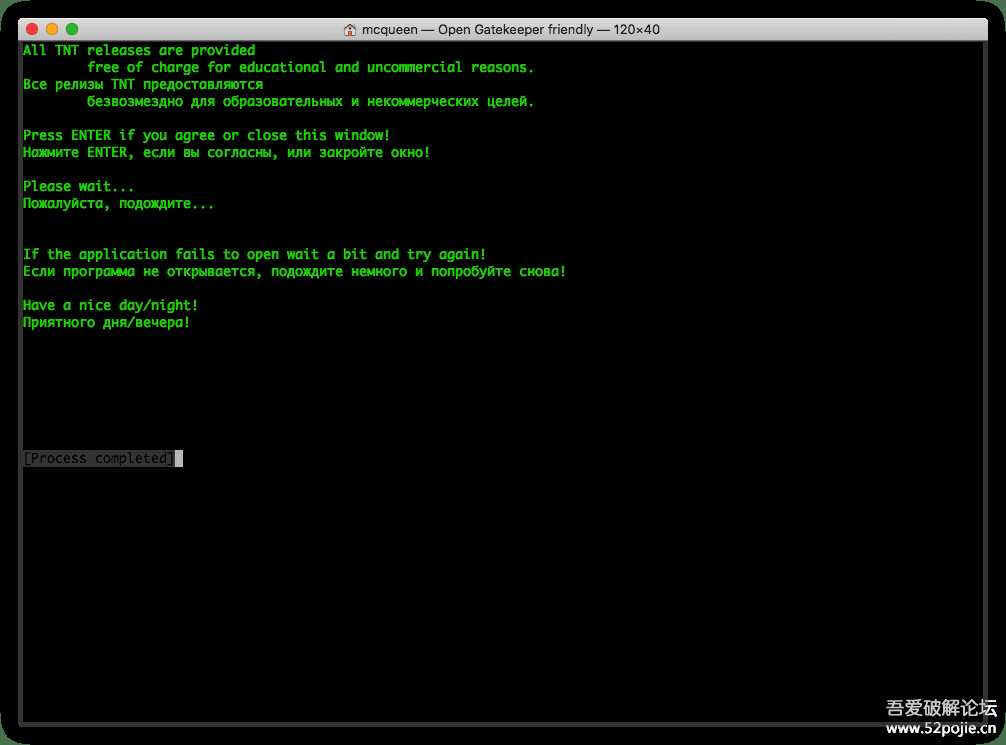Select the 'Press ENTER if you agree' line

(x=205, y=135)
